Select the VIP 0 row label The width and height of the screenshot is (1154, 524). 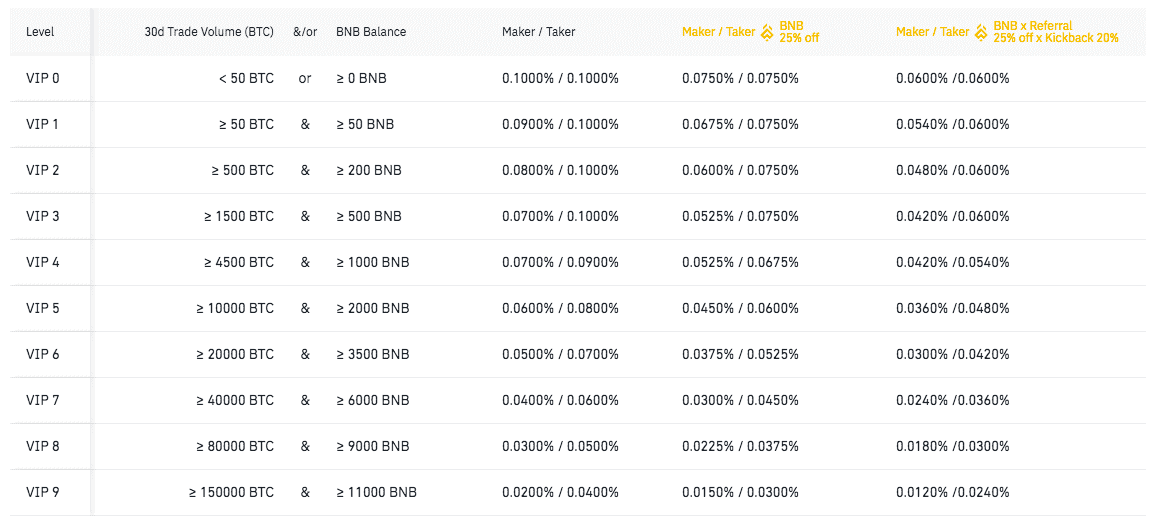43,78
